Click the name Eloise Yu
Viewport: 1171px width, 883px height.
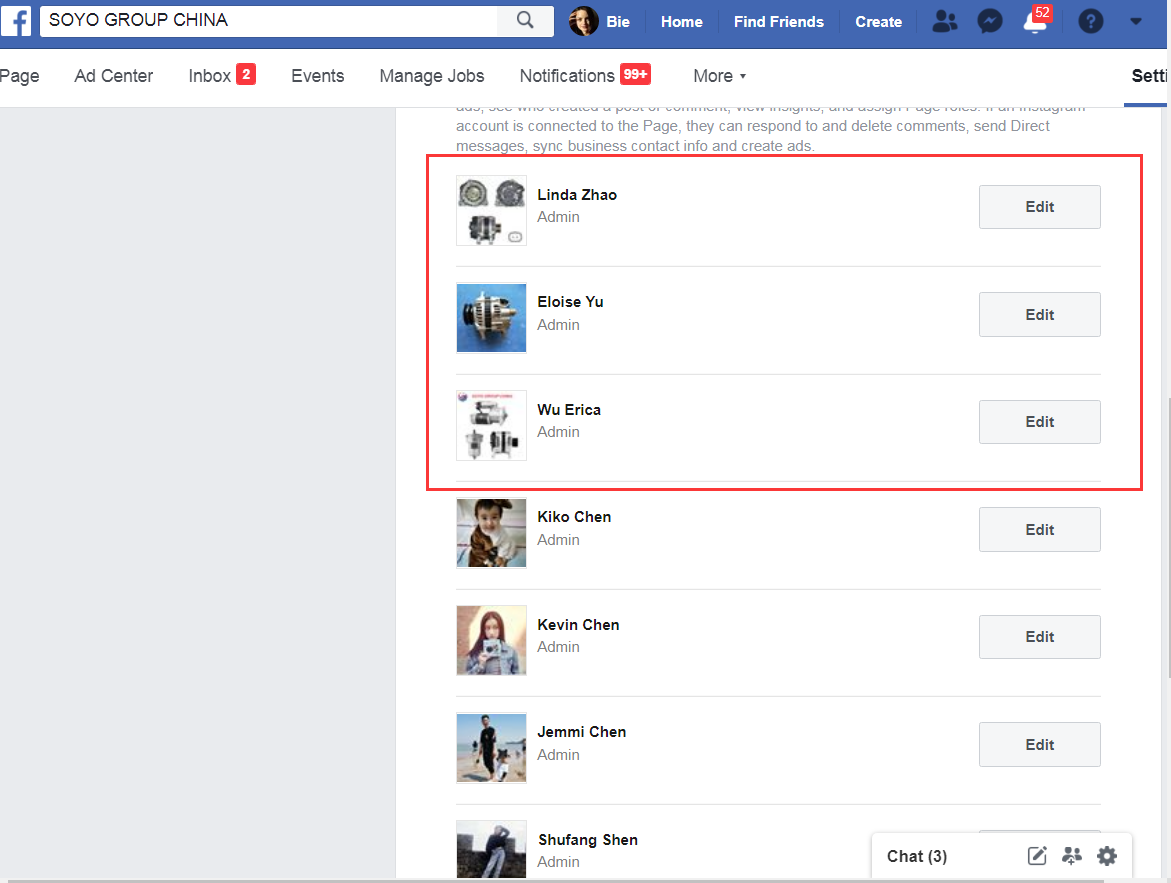(570, 302)
